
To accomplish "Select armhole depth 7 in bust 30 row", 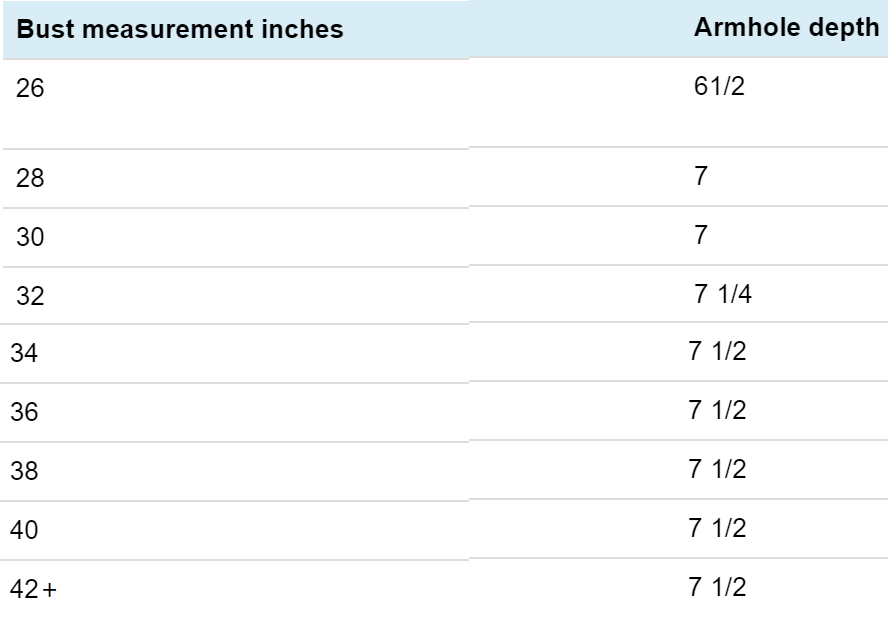I will tap(701, 235).
